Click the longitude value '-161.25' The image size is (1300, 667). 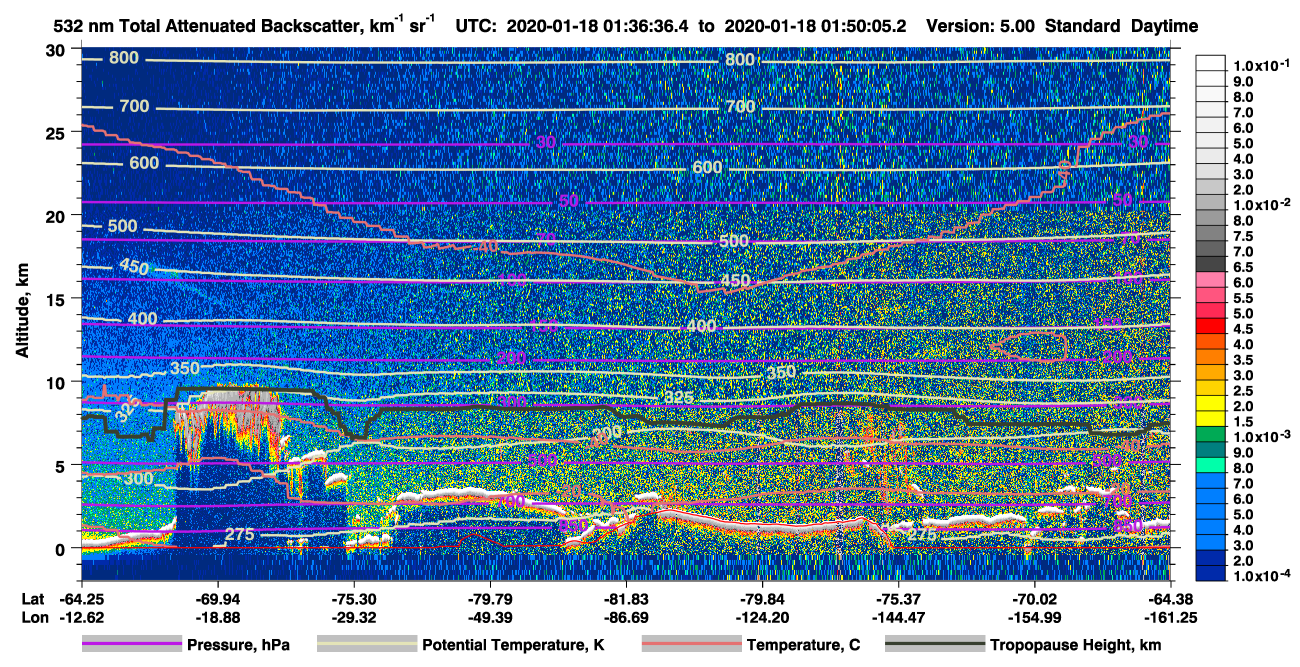(1170, 617)
